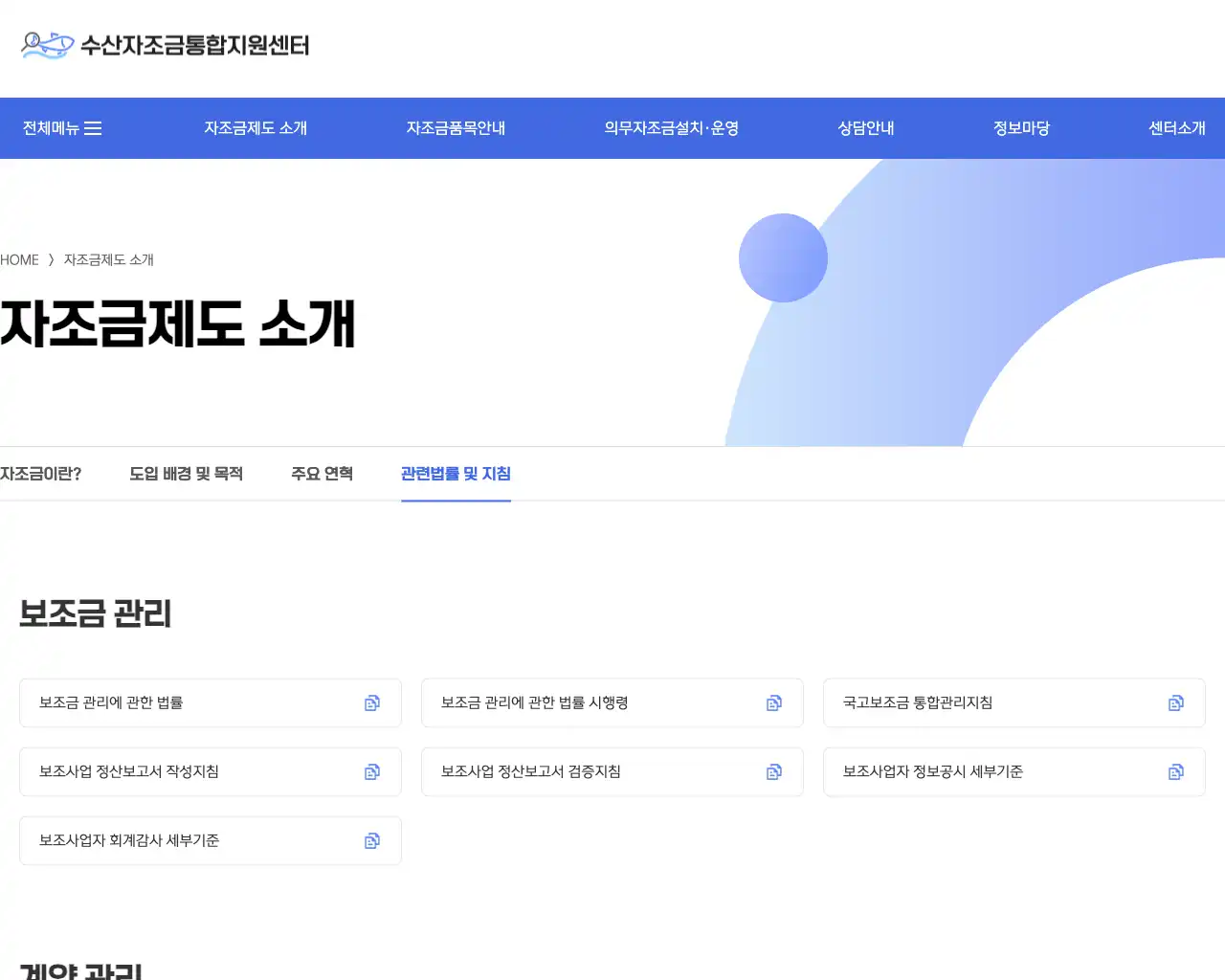Click the 보조사업 정산보고서 검증지침 document icon
1225x980 pixels.
tap(772, 771)
